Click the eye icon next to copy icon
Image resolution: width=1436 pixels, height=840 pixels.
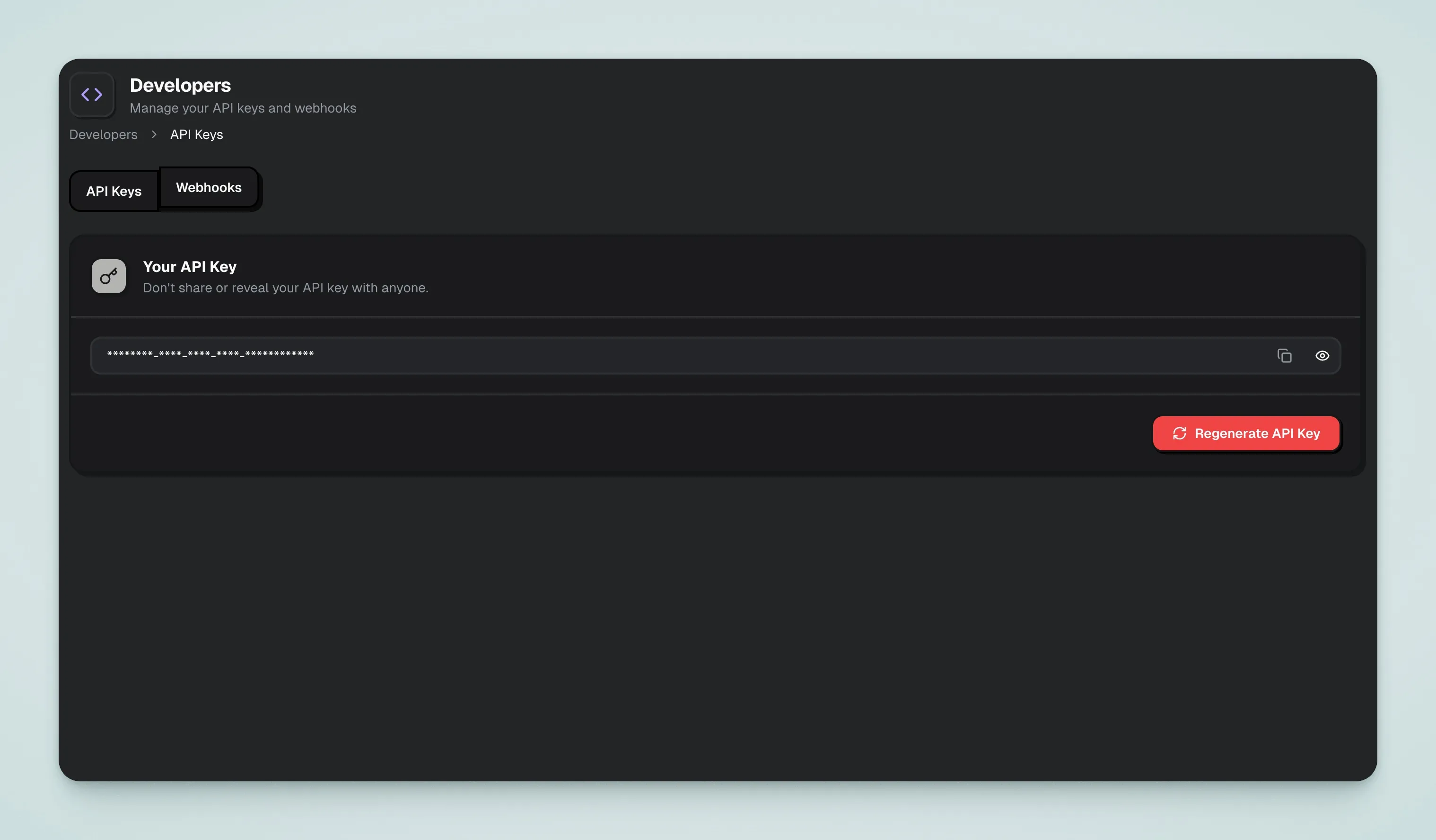1322,355
